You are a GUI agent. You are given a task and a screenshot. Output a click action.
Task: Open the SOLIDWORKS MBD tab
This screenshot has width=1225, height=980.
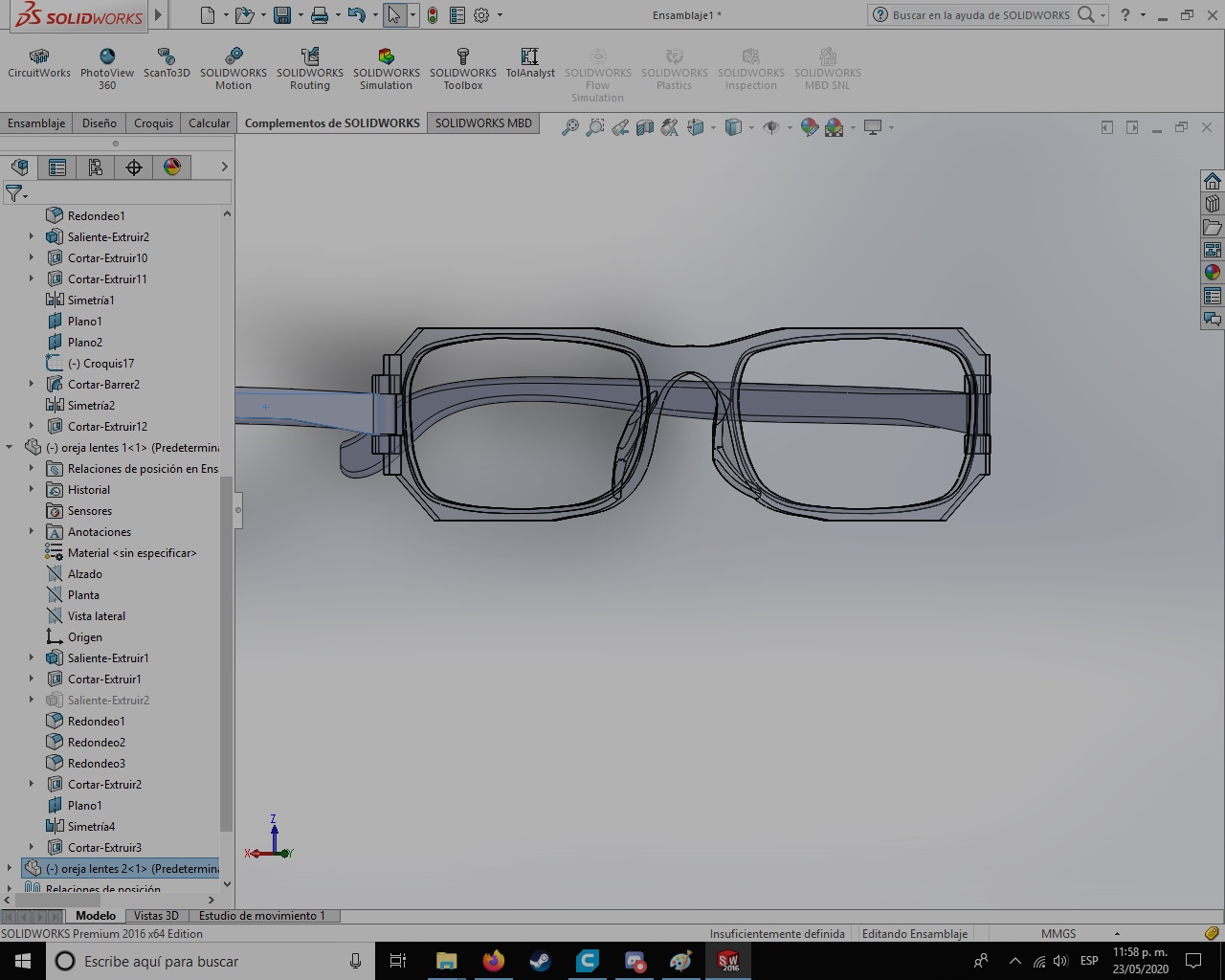pos(483,123)
